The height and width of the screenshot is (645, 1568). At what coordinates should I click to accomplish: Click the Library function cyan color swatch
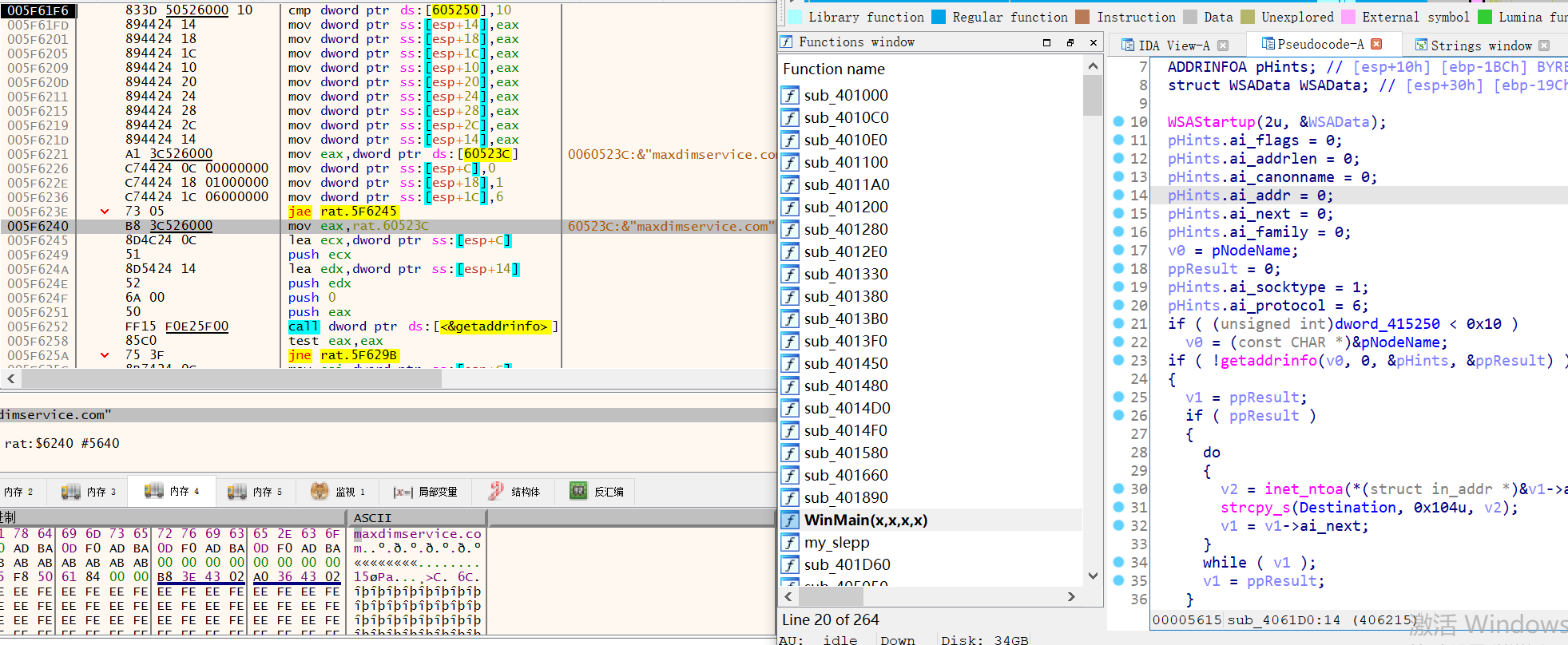(x=795, y=17)
